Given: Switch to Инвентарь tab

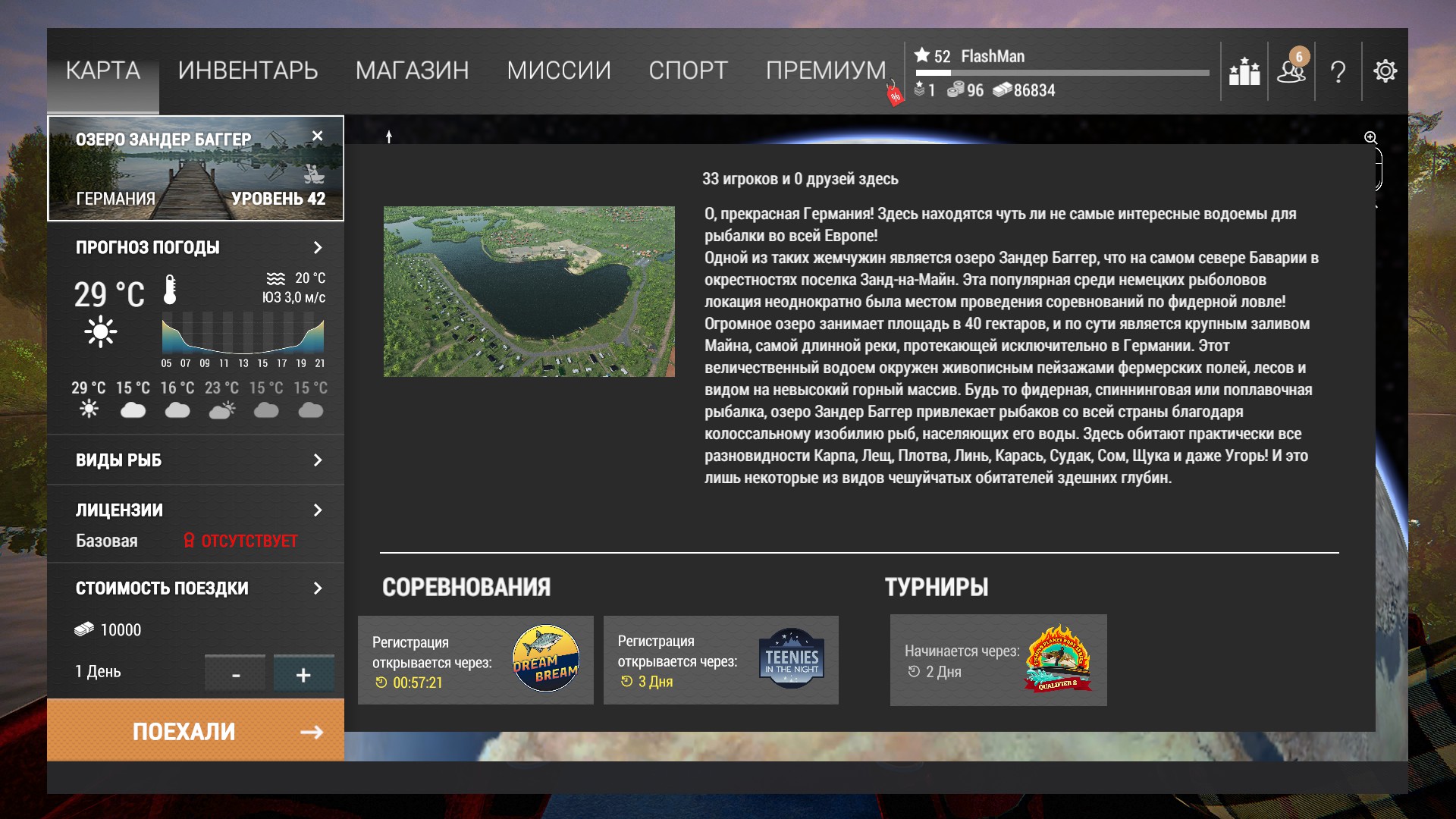Looking at the screenshot, I should tap(248, 71).
